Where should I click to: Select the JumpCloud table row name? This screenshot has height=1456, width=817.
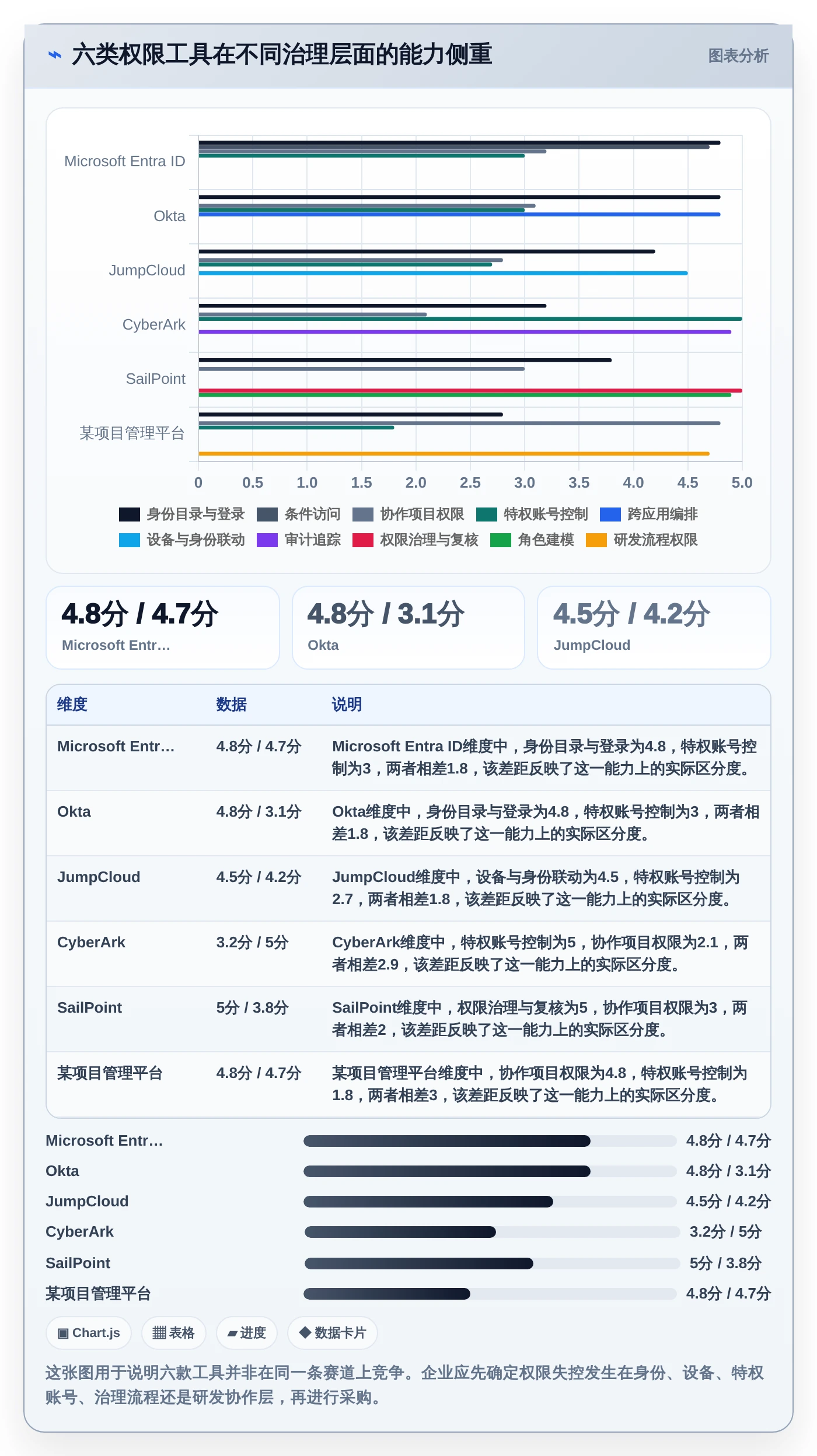point(99,877)
